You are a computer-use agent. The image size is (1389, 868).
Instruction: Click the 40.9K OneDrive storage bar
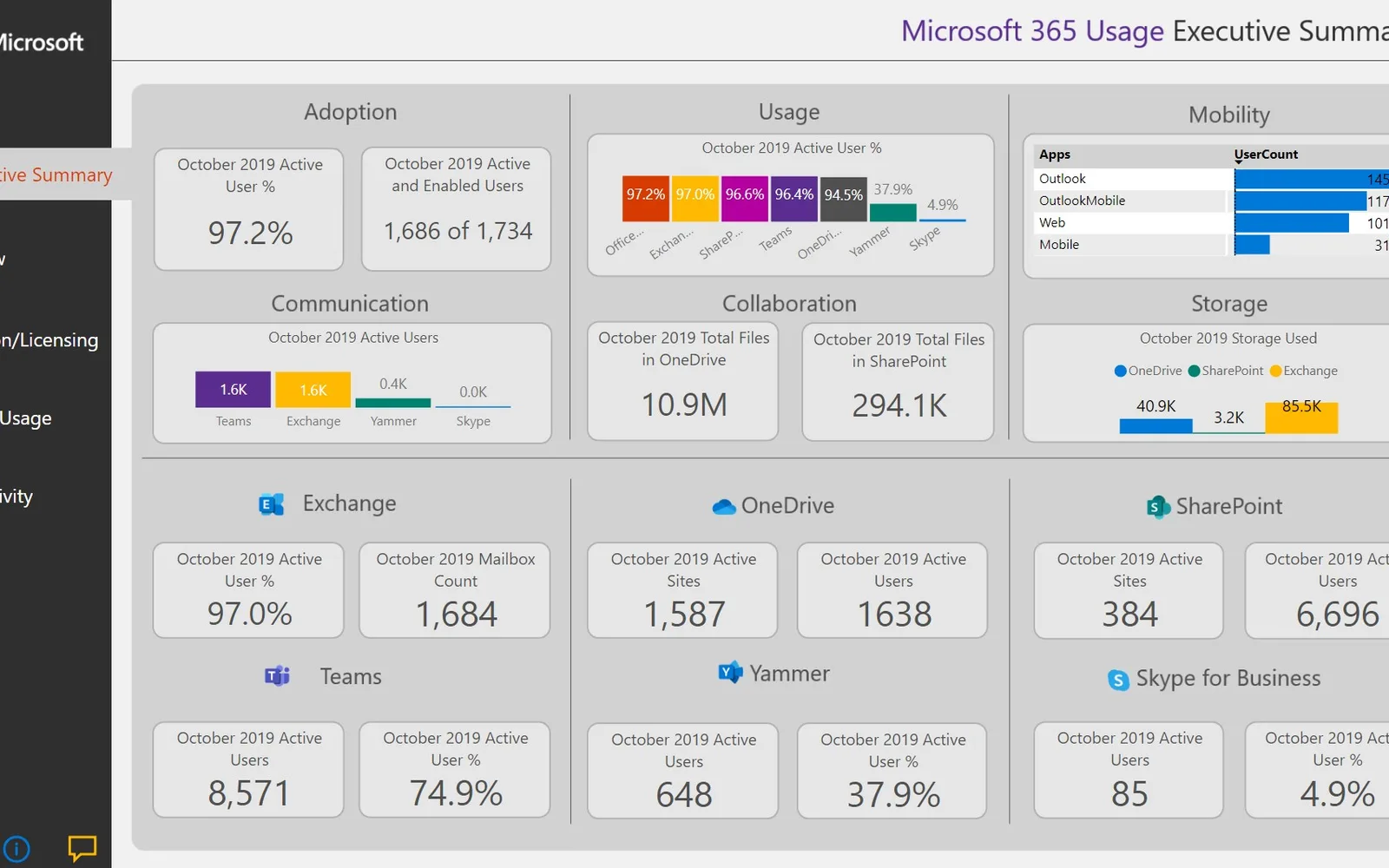point(1155,426)
